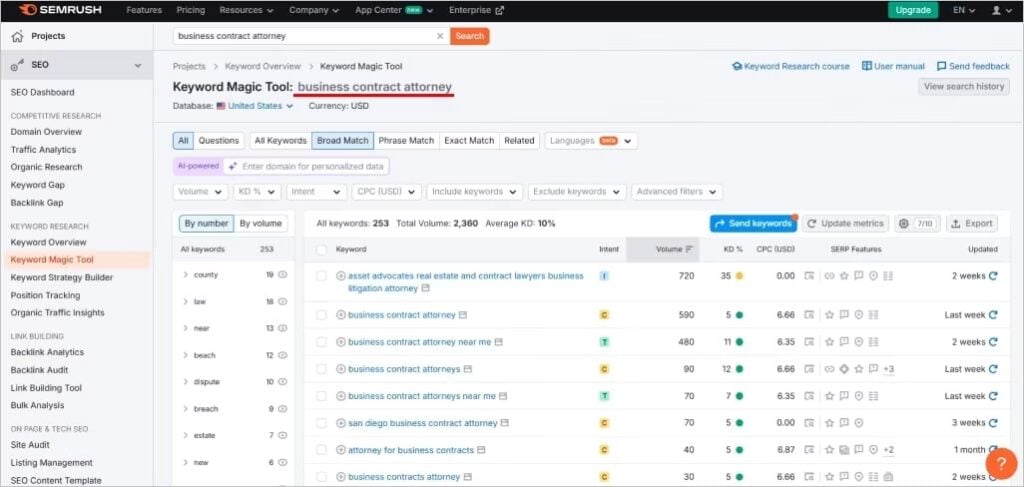Open the Intent filter dropdown
1024x487 pixels.
(x=317, y=192)
